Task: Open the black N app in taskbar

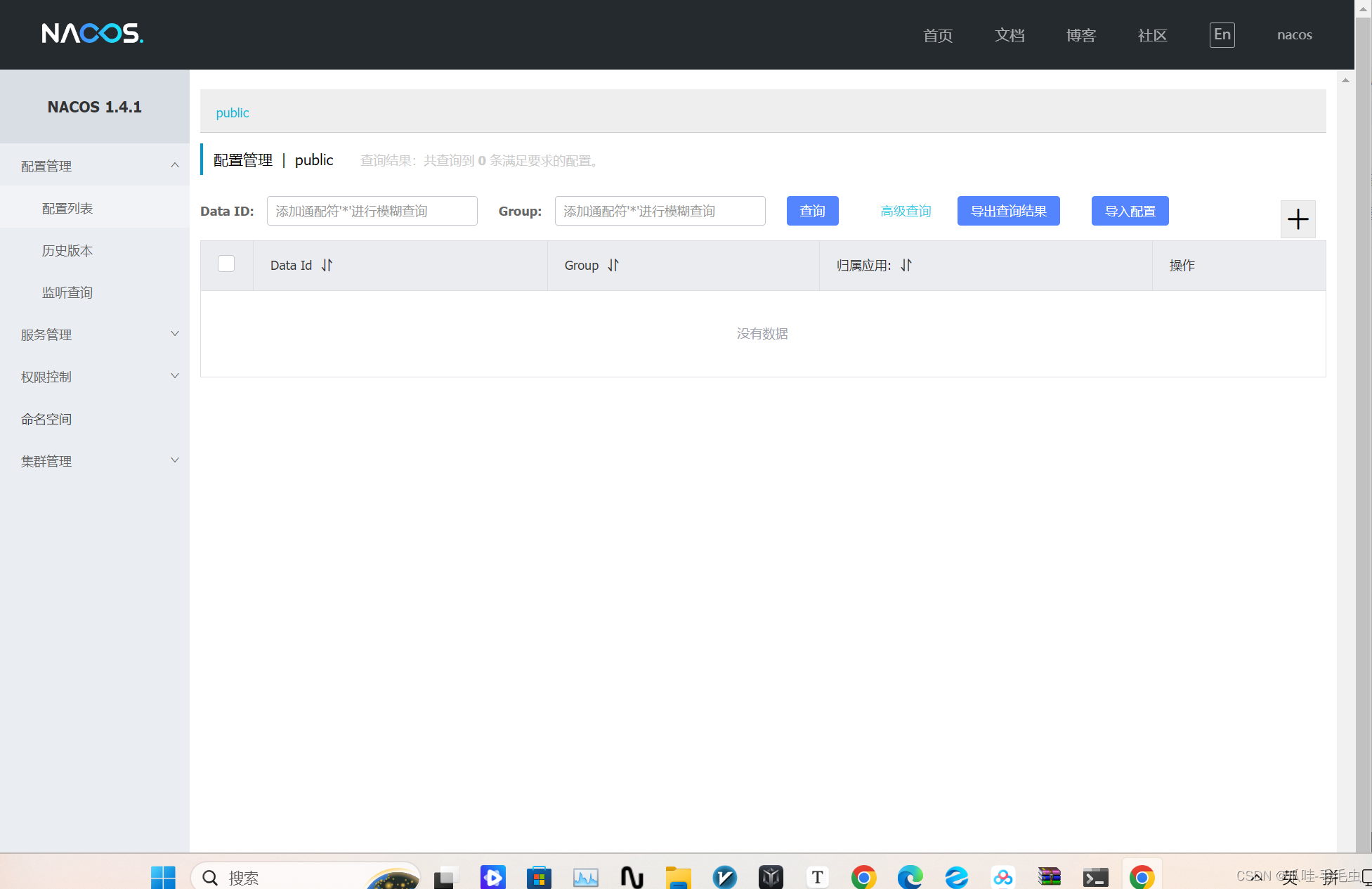Action: pos(632,877)
